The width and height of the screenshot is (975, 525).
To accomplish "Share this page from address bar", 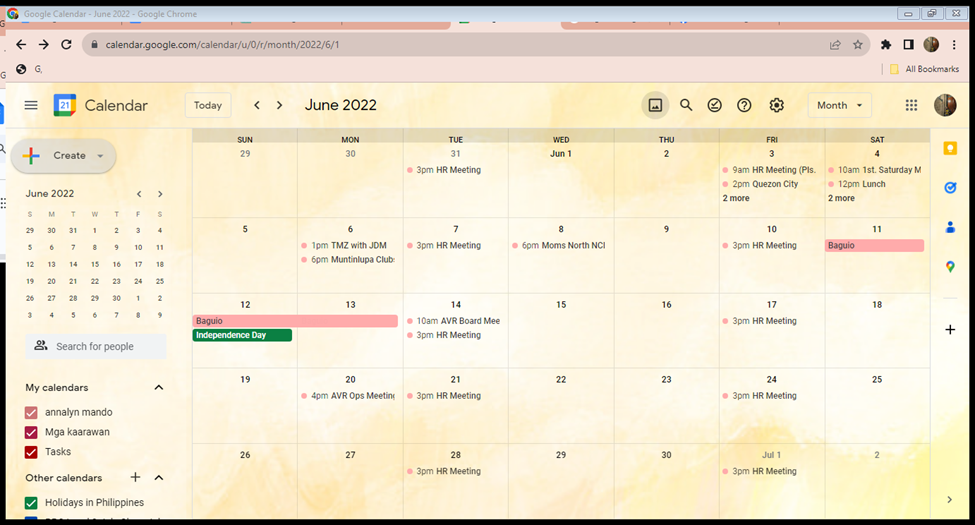I will pyautogui.click(x=835, y=44).
